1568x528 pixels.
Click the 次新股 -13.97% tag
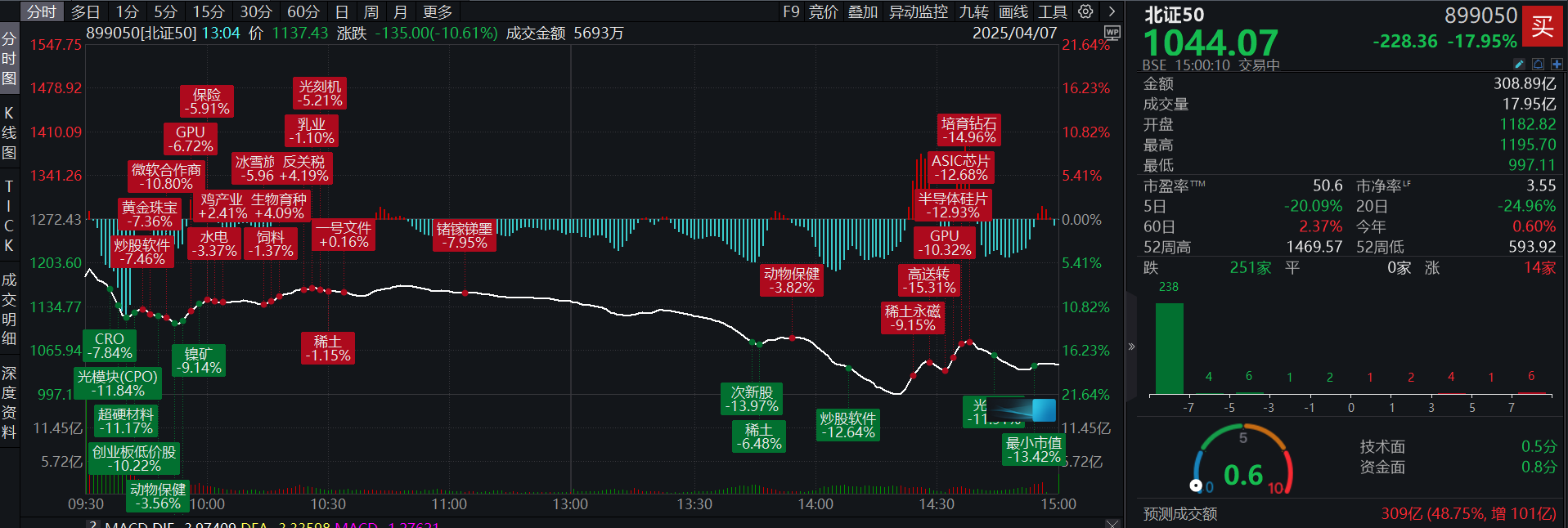click(x=753, y=399)
